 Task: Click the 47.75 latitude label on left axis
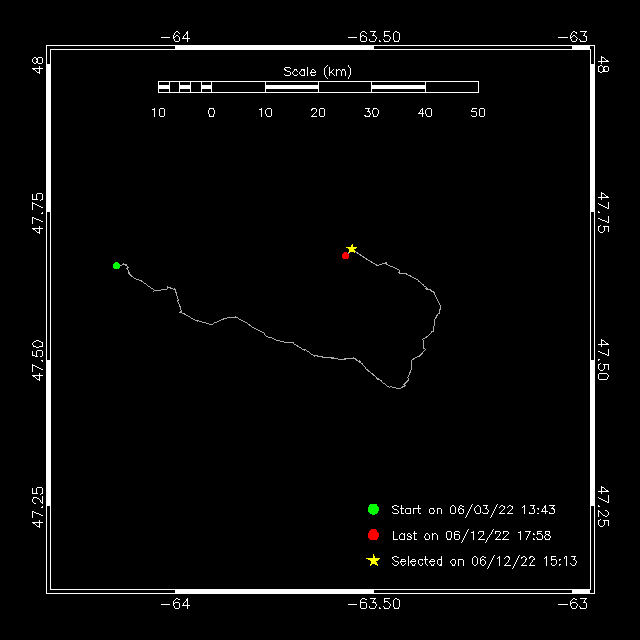point(38,213)
